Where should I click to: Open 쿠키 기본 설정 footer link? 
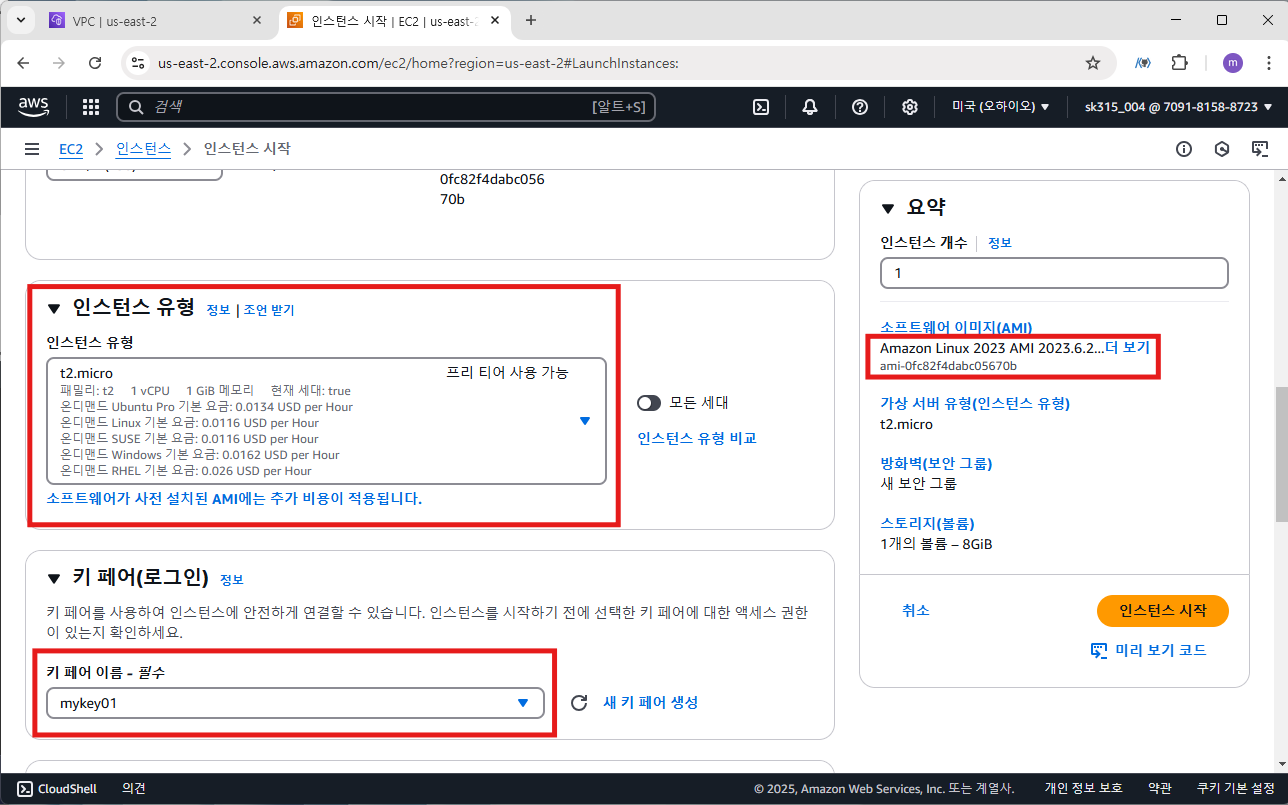[x=1235, y=789]
